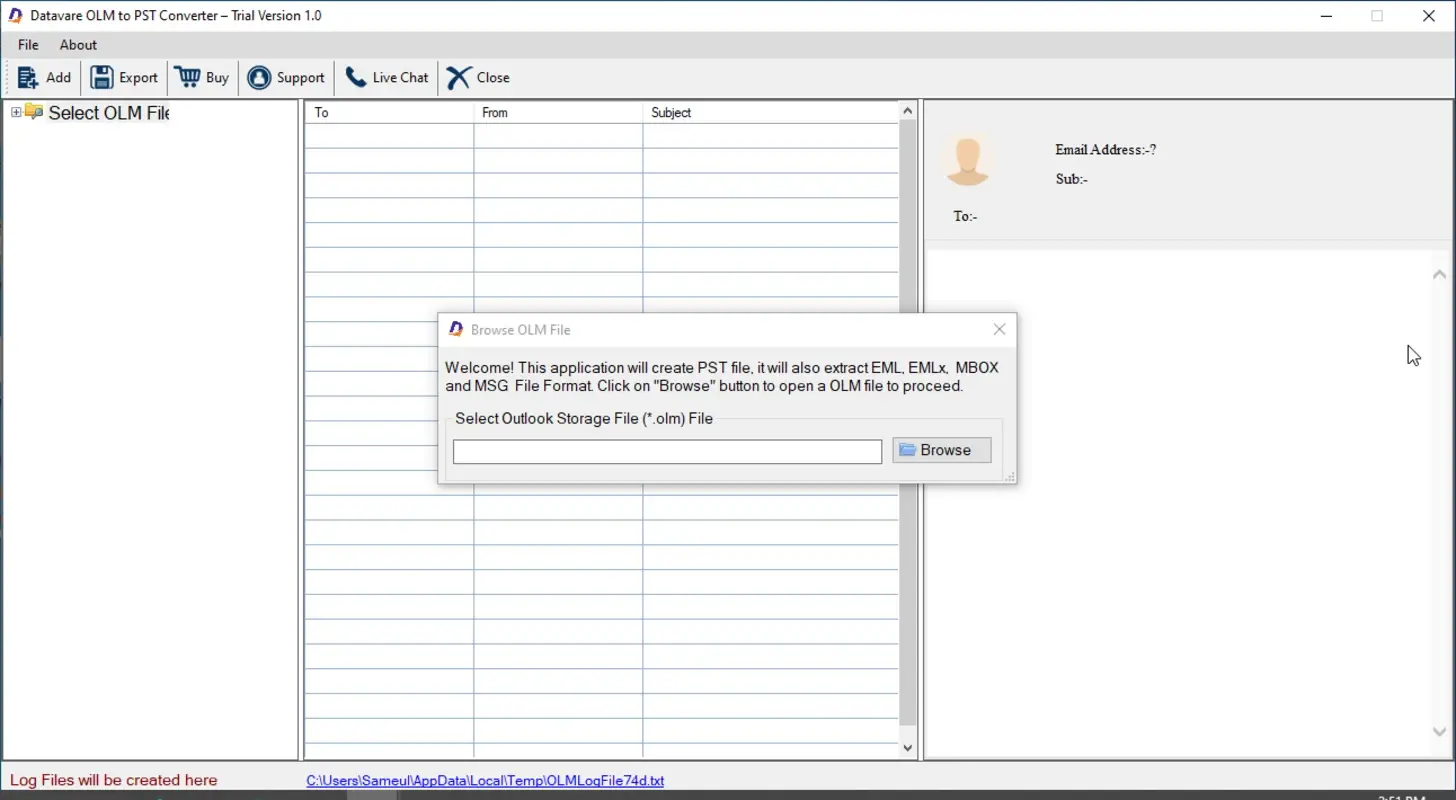Screen dimensions: 1456x800
Task: Open the About menu
Action: point(77,44)
